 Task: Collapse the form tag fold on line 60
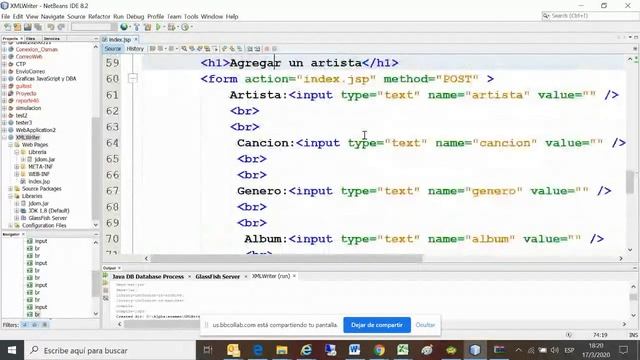click(133, 78)
